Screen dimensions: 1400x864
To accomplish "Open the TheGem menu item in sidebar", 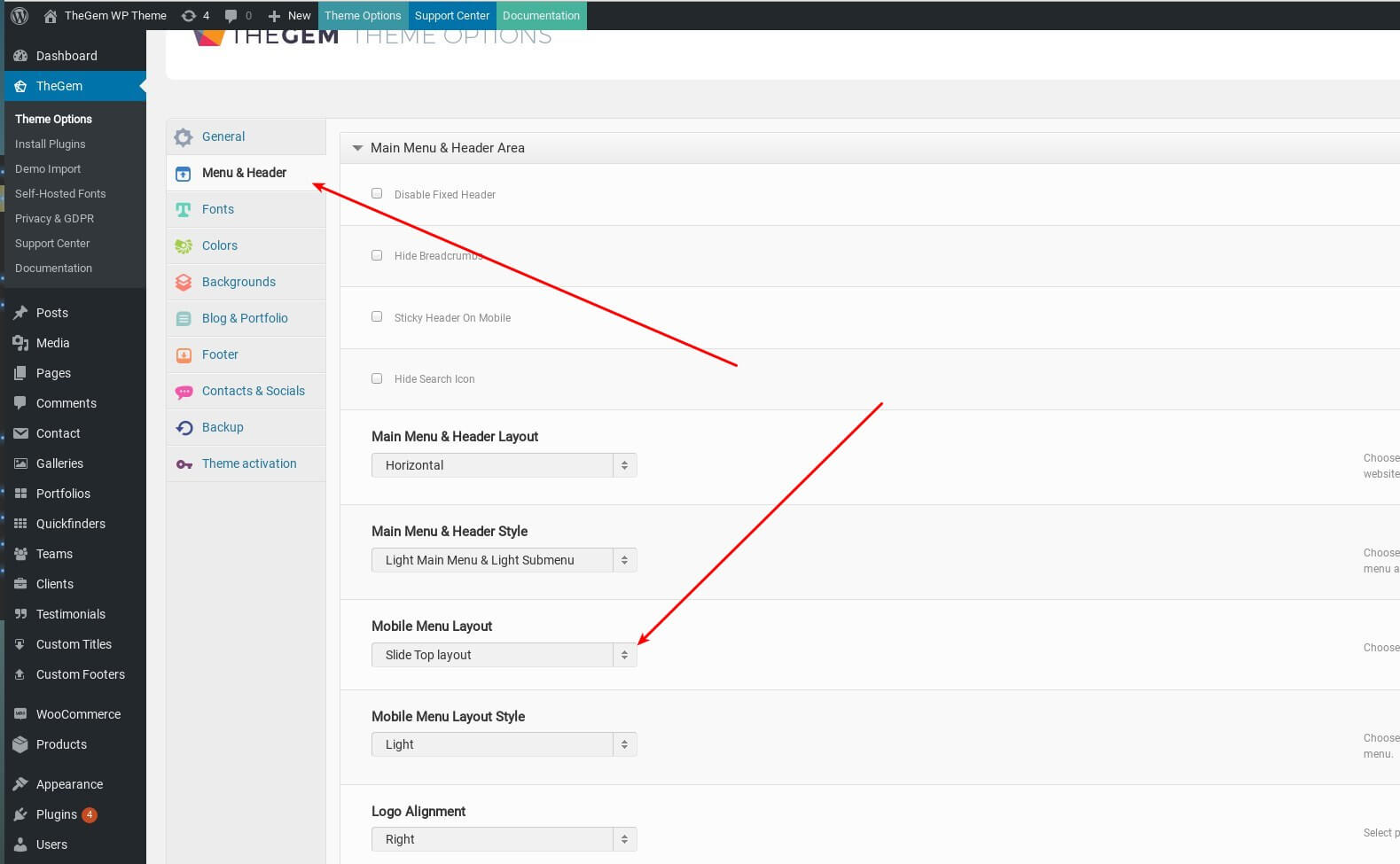I will pyautogui.click(x=75, y=86).
